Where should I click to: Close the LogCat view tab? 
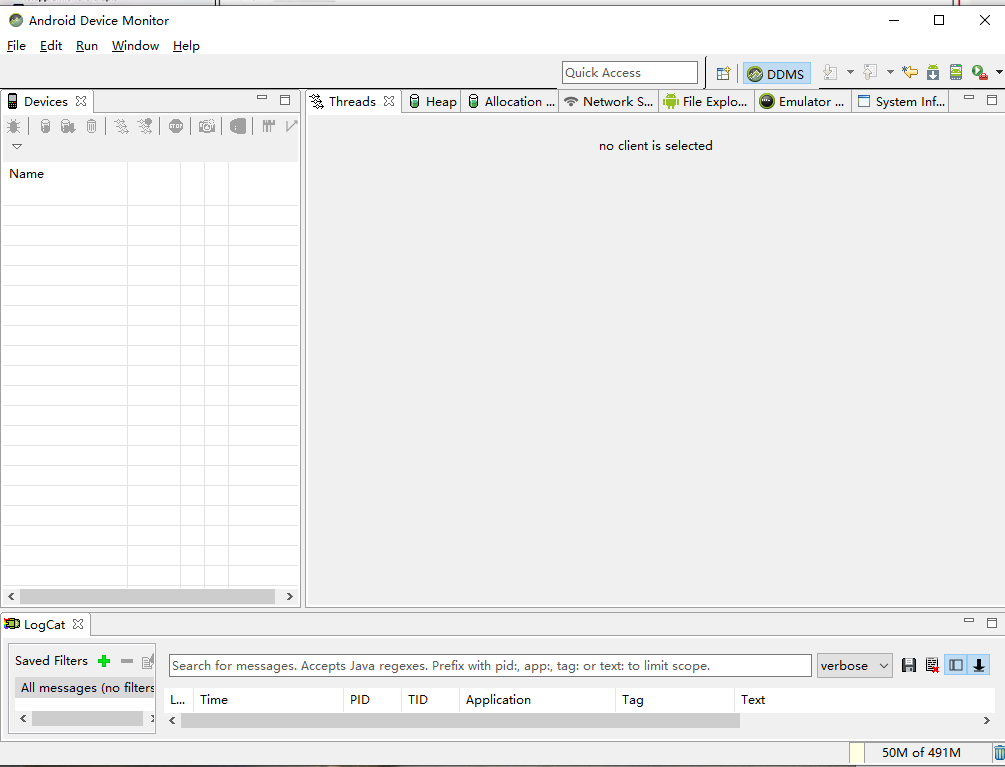78,623
